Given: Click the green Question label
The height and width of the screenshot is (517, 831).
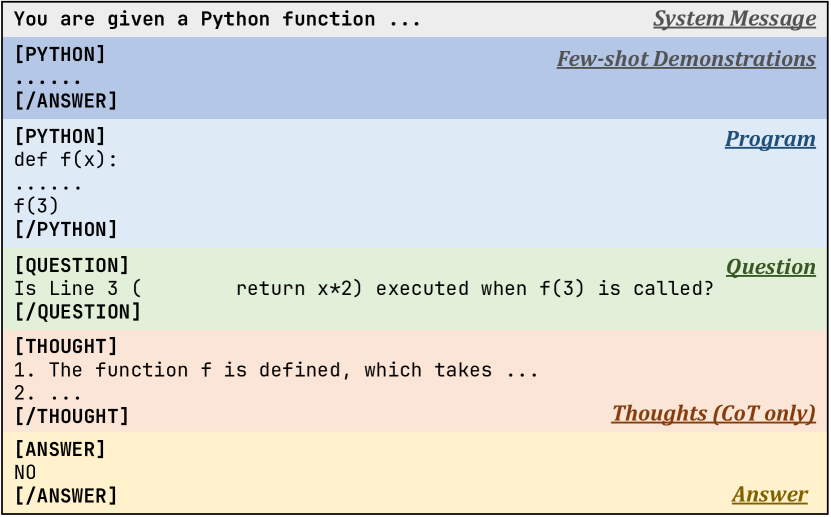Looking at the screenshot, I should pyautogui.click(x=770, y=267).
